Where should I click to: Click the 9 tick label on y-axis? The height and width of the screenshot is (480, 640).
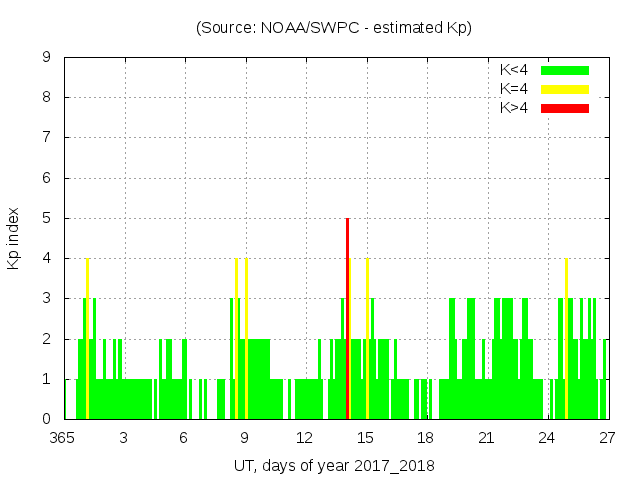[47, 57]
